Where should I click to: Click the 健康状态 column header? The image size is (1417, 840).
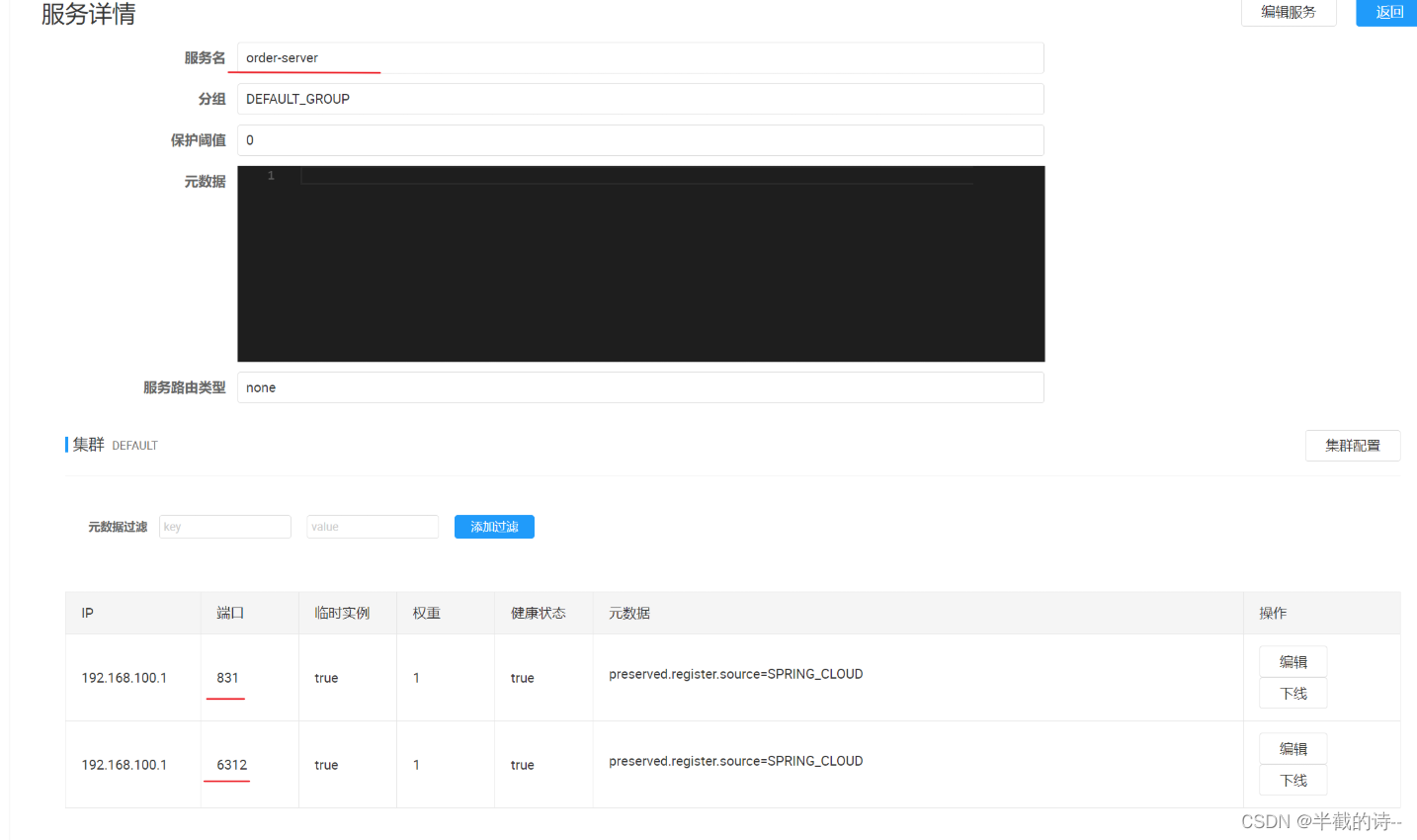tap(539, 613)
